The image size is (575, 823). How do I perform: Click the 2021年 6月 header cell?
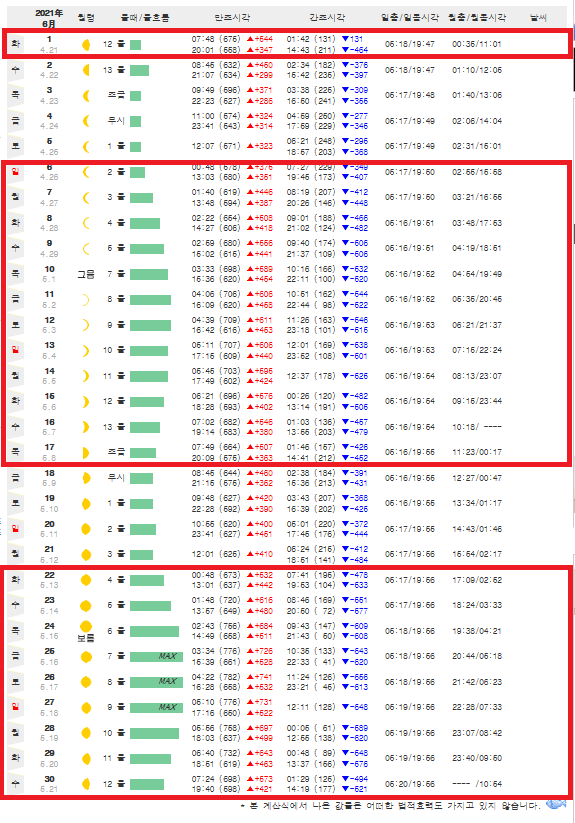pos(49,18)
